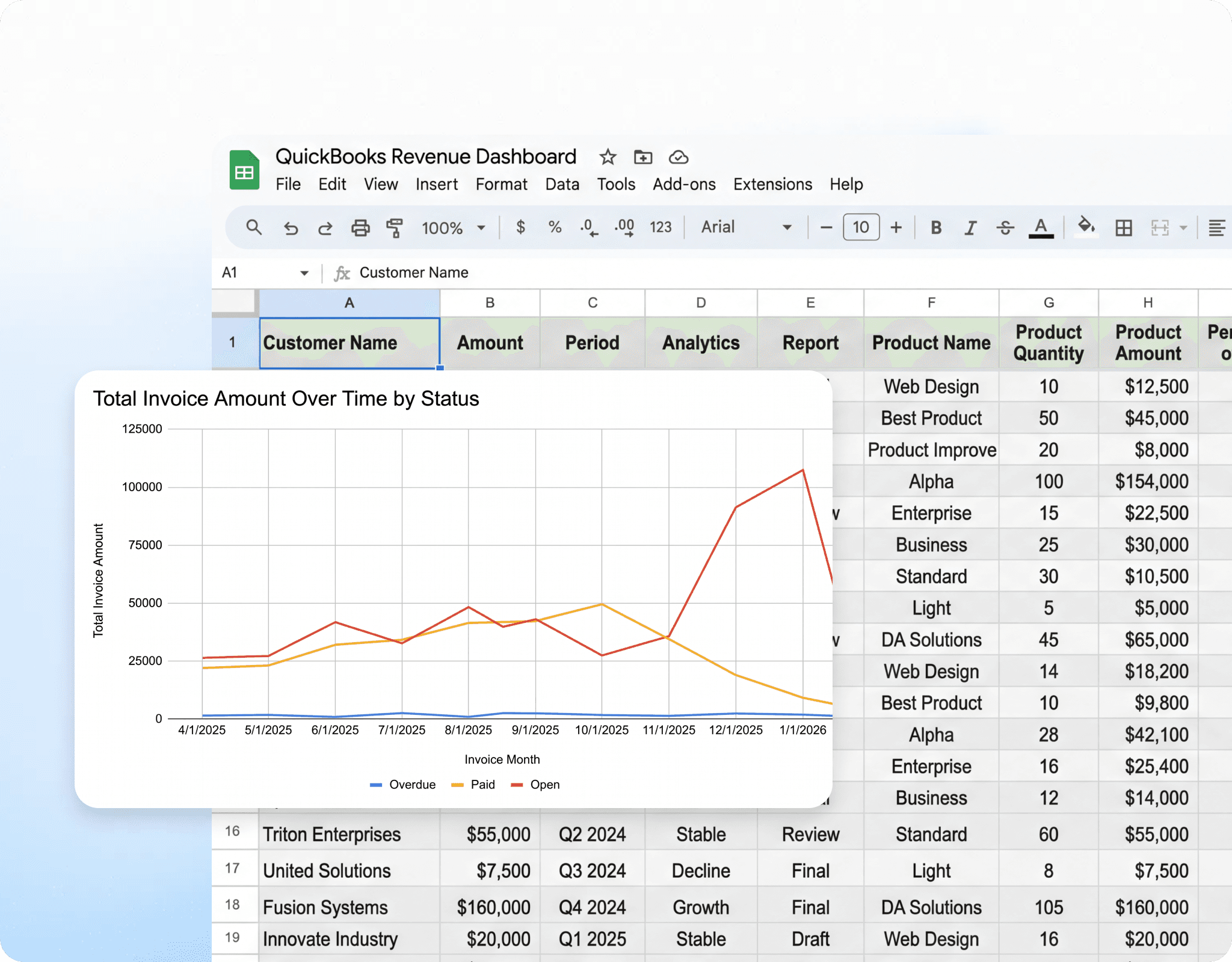The height and width of the screenshot is (962, 1232).
Task: Open the Help menu
Action: point(846,184)
